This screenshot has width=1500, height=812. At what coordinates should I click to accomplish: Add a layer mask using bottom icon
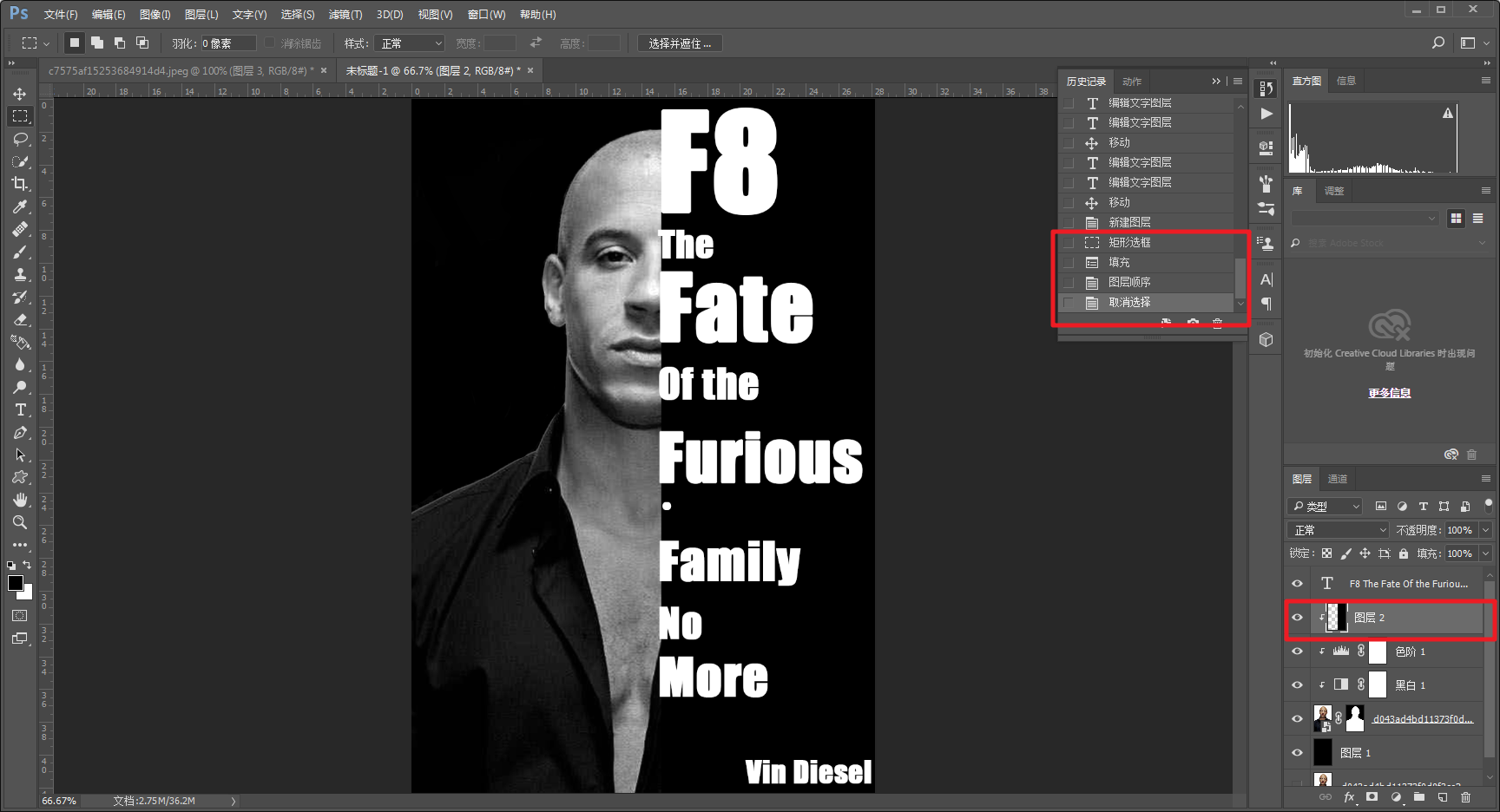pos(1372,797)
